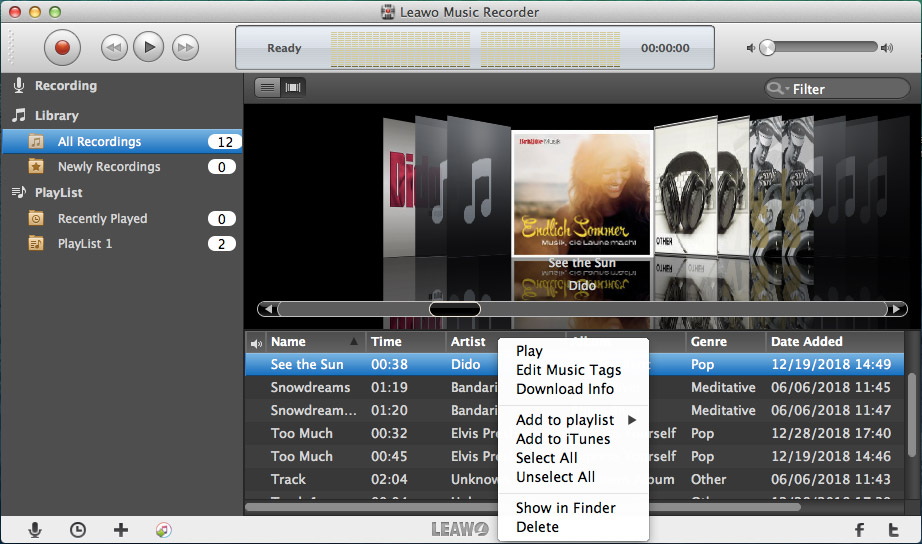Click the rewind button
This screenshot has height=544, width=922.
click(114, 48)
